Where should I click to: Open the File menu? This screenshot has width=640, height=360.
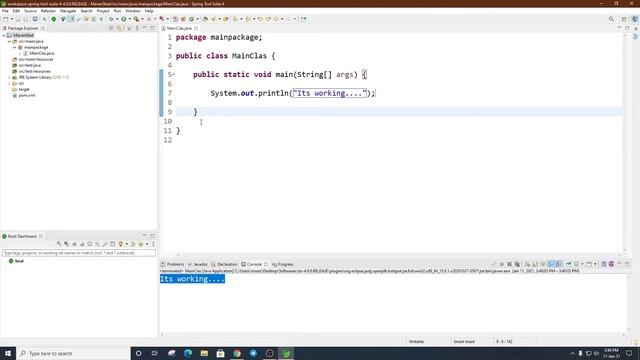[x=5, y=11]
